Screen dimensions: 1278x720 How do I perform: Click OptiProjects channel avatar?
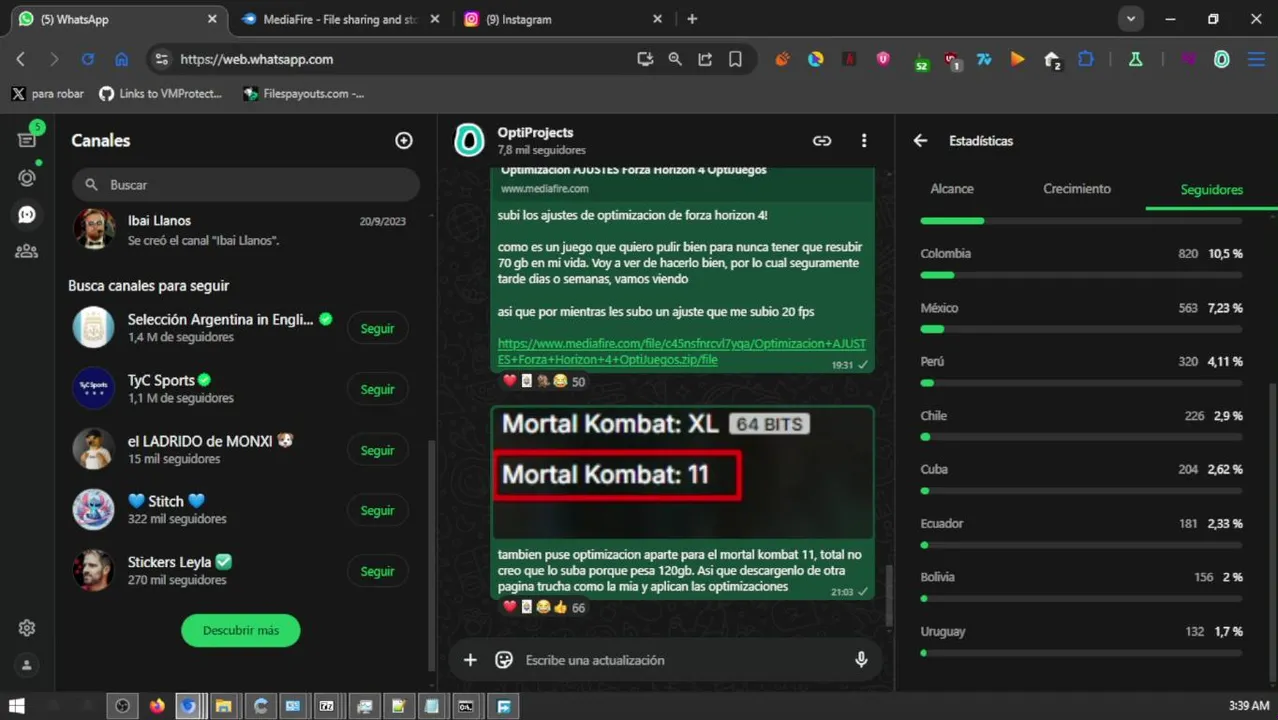click(469, 141)
